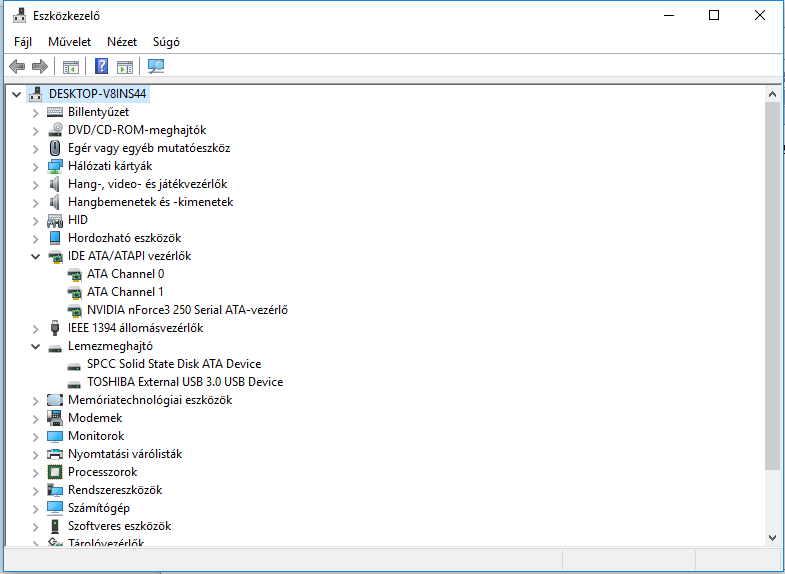The image size is (785, 574).
Task: Click the mouse icon beside Egér vagy egyéb mutatóeszköz
Action: click(55, 148)
